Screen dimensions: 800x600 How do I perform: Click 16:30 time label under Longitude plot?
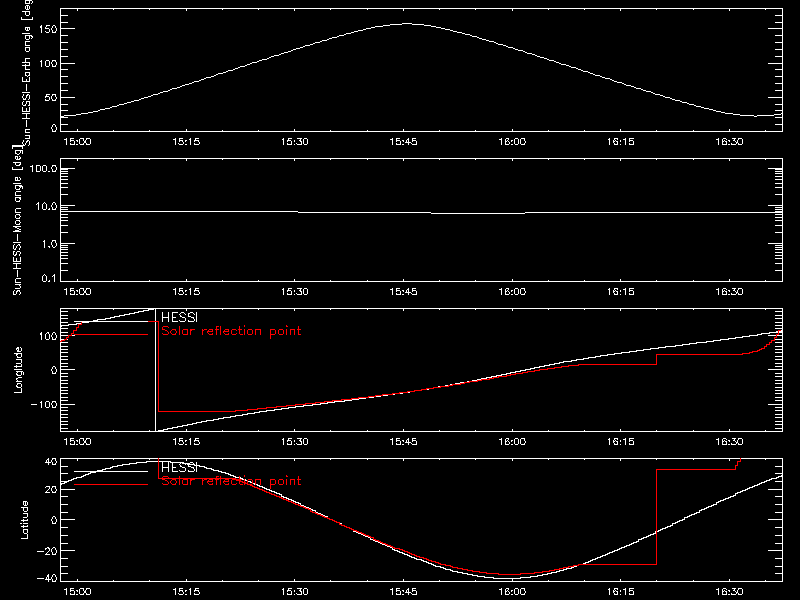730,442
